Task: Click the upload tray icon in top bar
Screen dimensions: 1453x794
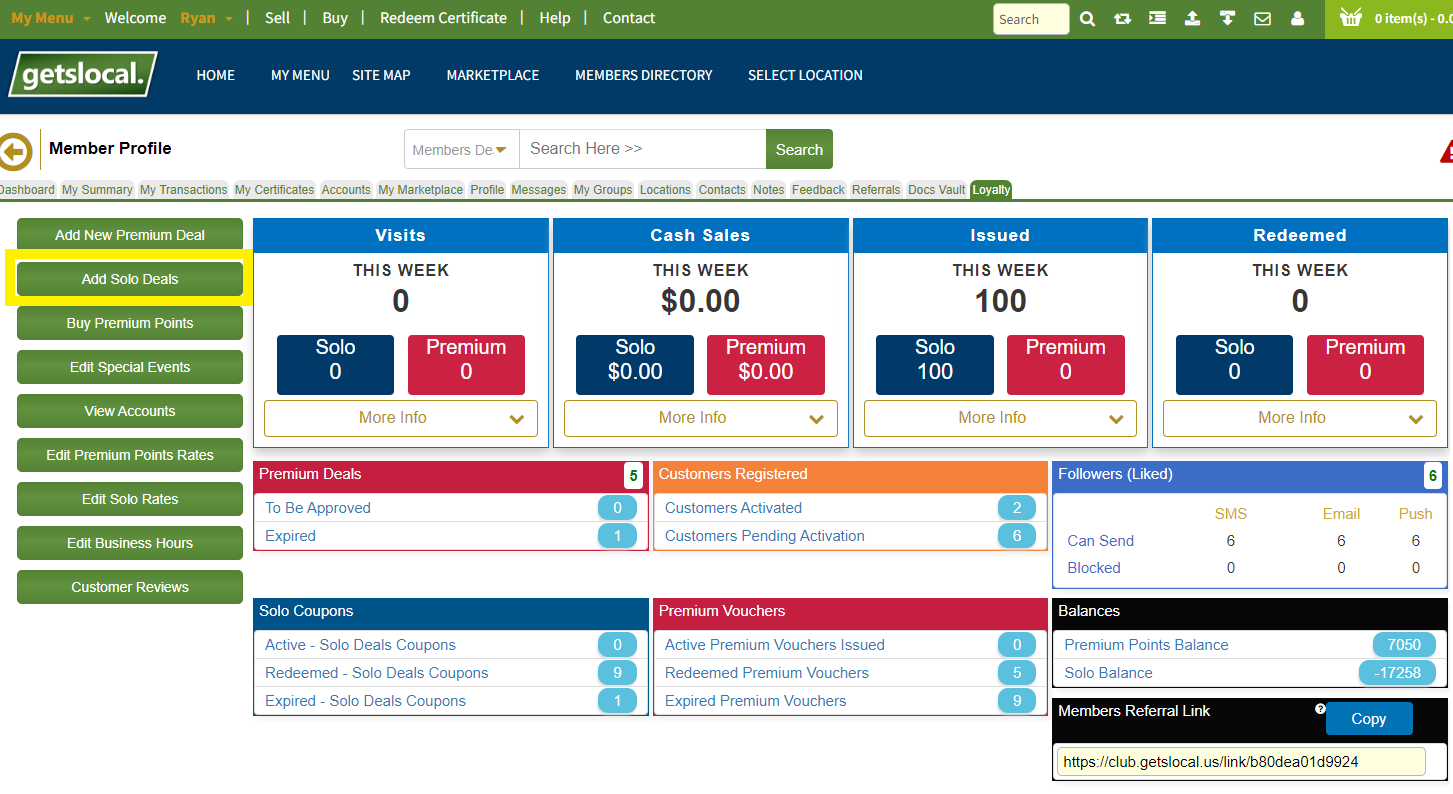Action: click(x=1192, y=18)
